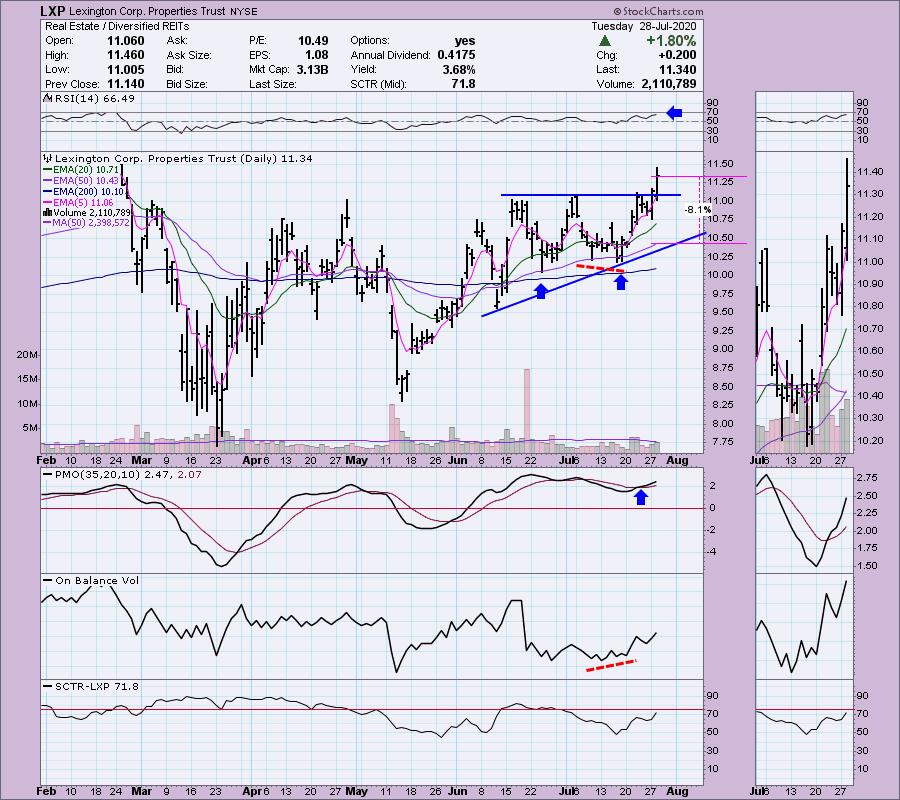Viewport: 900px width, 800px height.
Task: Click the 2.75 PMO axis label on side panel
Action: click(867, 477)
